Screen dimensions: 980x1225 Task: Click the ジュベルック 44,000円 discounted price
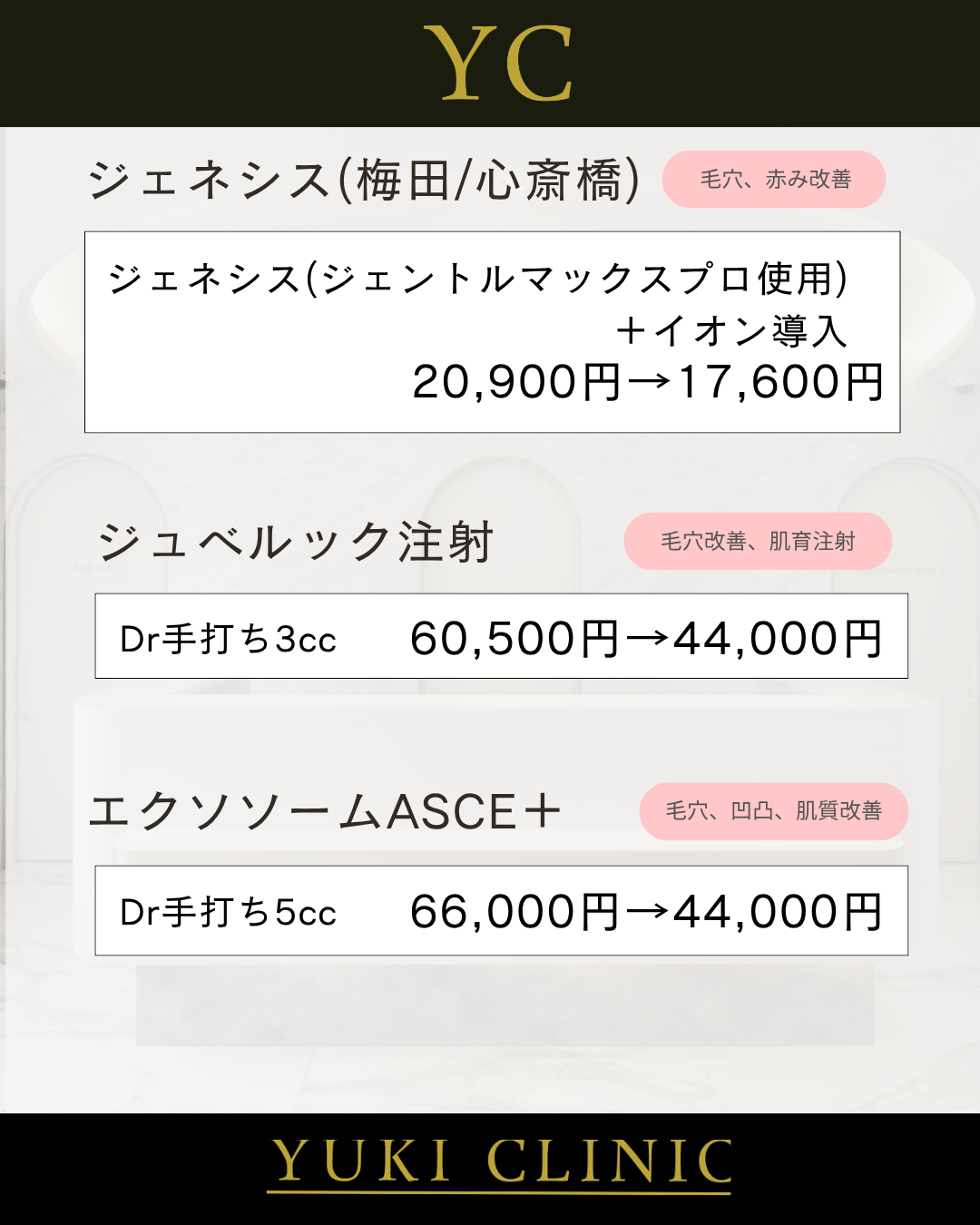779,639
